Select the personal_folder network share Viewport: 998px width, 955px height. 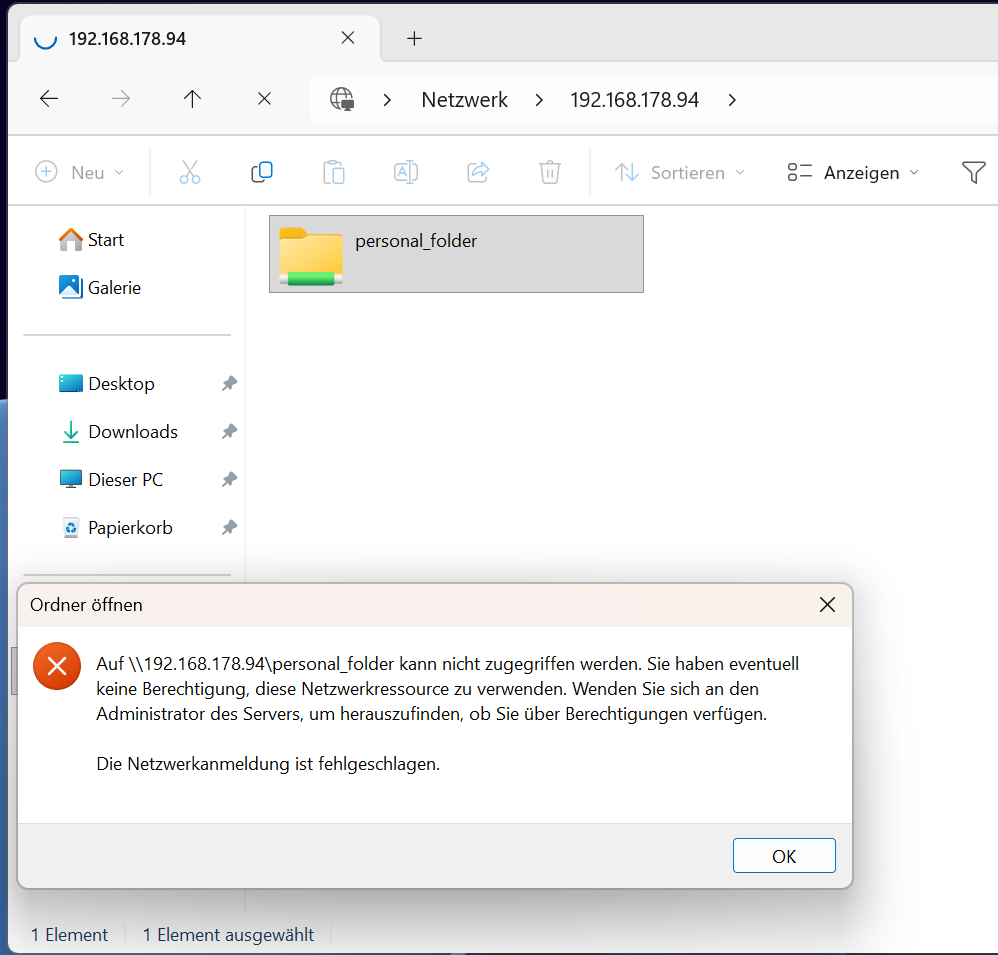tap(456, 254)
